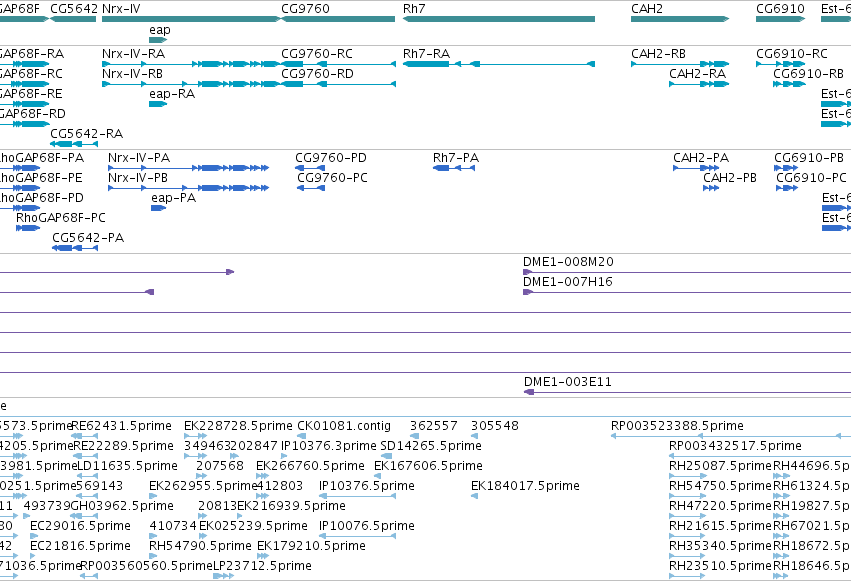The image size is (851, 581).
Task: Select the CK01081.contig label
Action: click(344, 426)
